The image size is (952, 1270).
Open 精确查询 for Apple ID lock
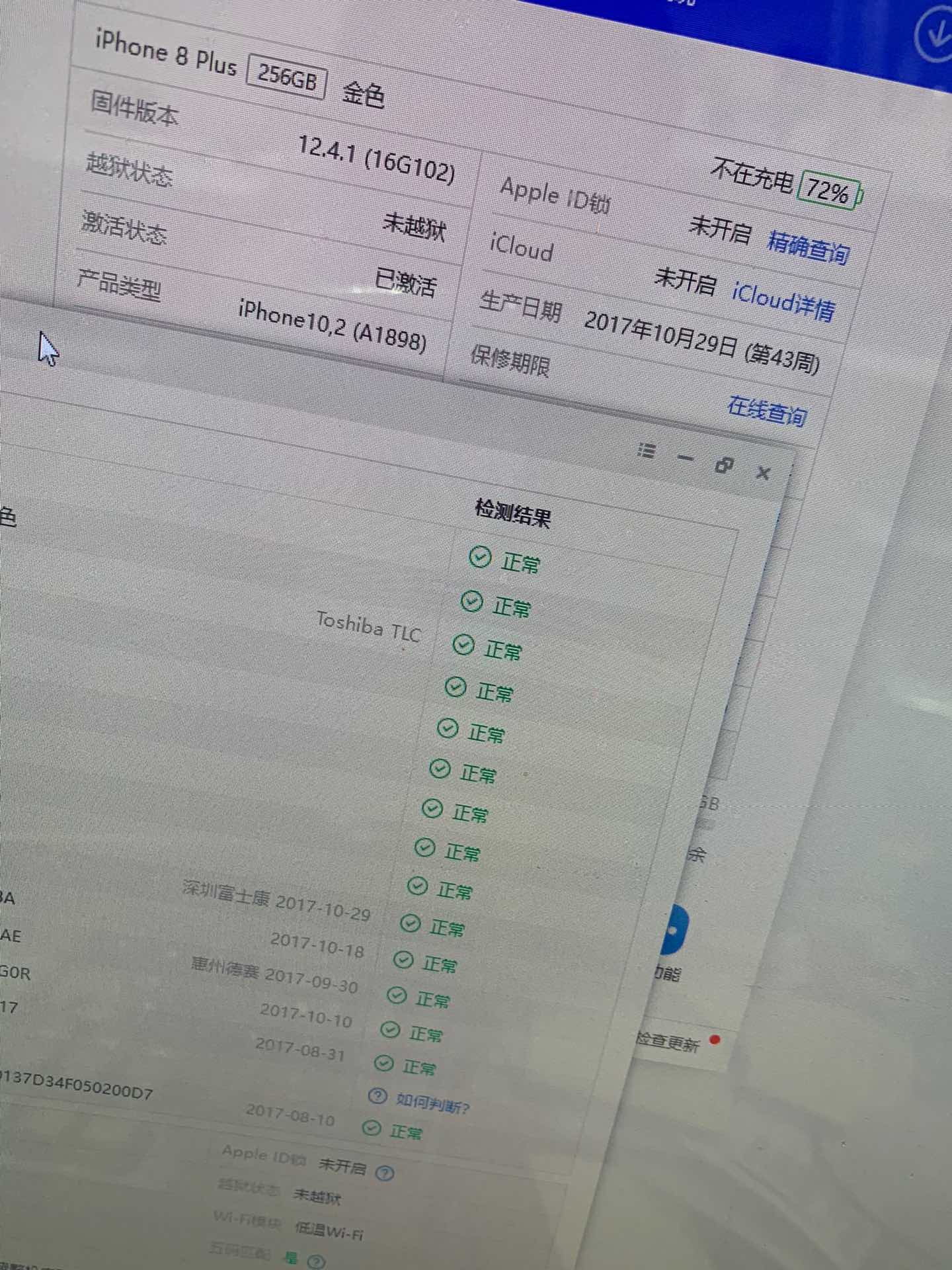click(808, 248)
